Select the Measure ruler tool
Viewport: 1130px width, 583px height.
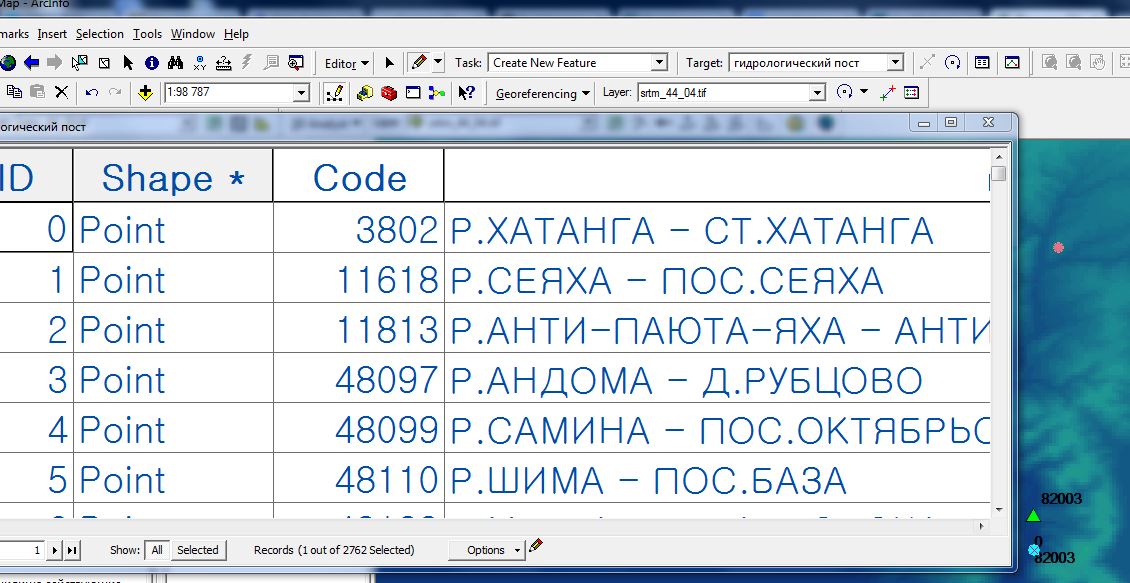(223, 63)
